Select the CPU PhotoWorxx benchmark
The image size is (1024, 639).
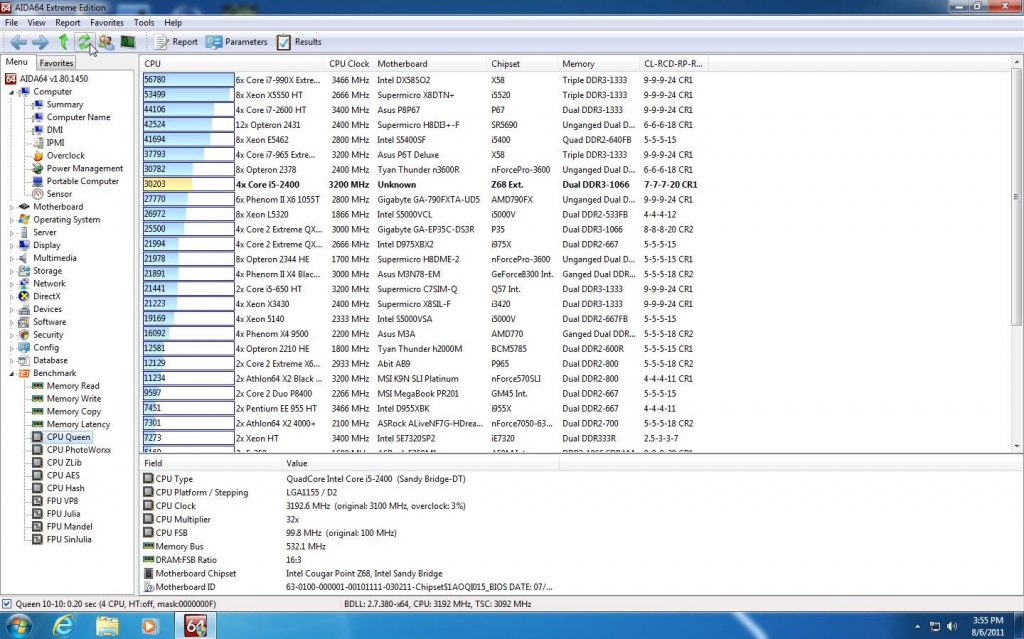tap(79, 450)
